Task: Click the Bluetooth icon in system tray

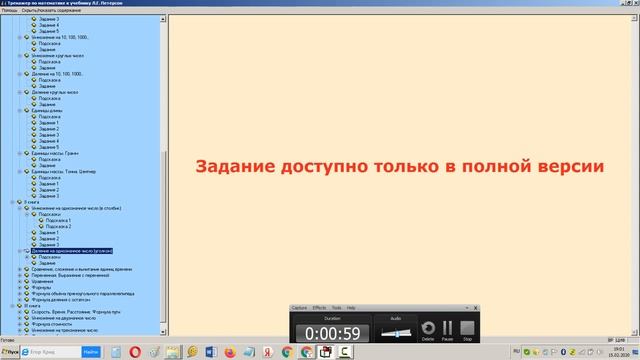Action: click(563, 352)
